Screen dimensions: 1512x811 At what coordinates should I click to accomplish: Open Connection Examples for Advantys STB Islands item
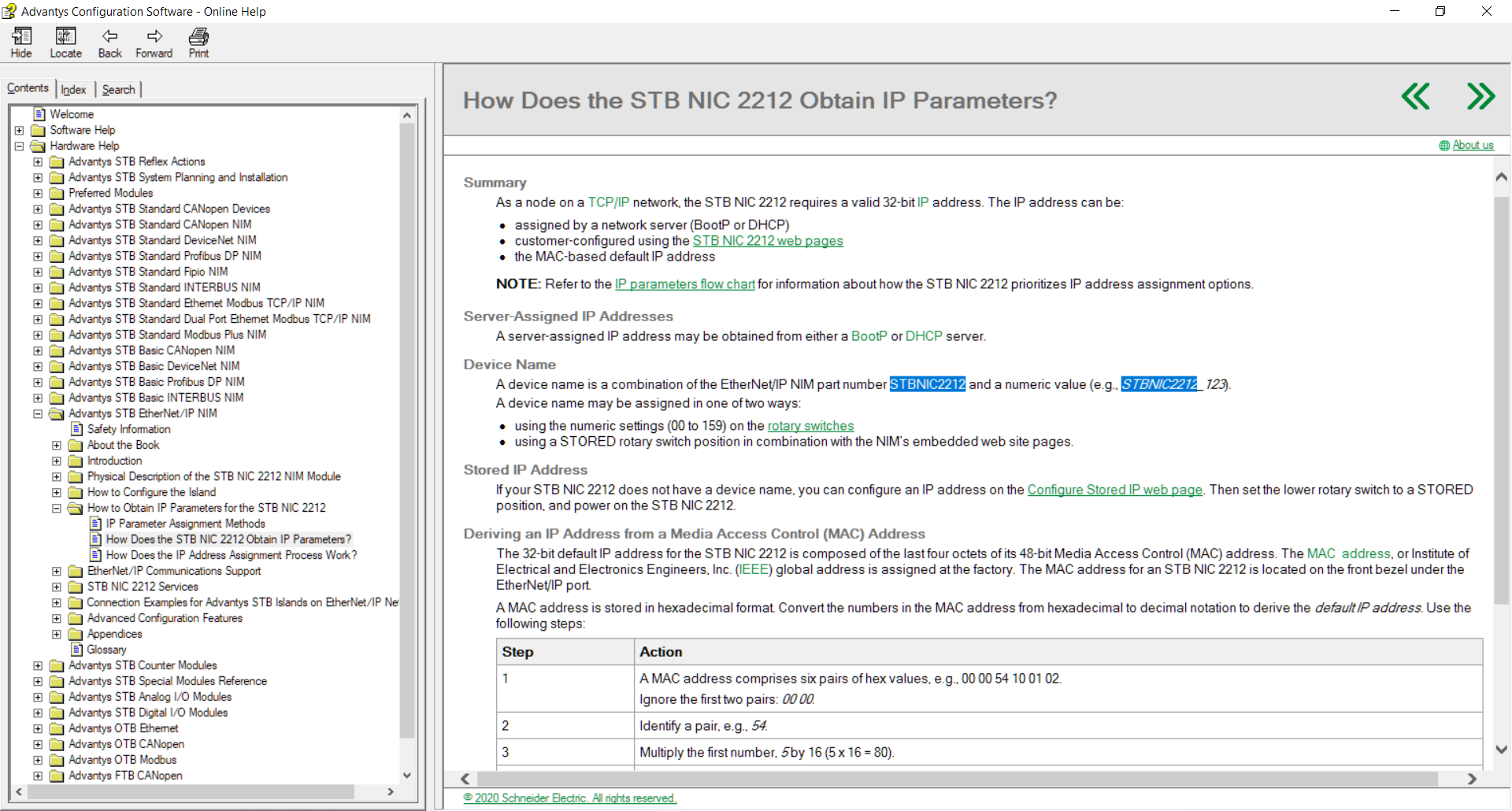click(x=243, y=602)
